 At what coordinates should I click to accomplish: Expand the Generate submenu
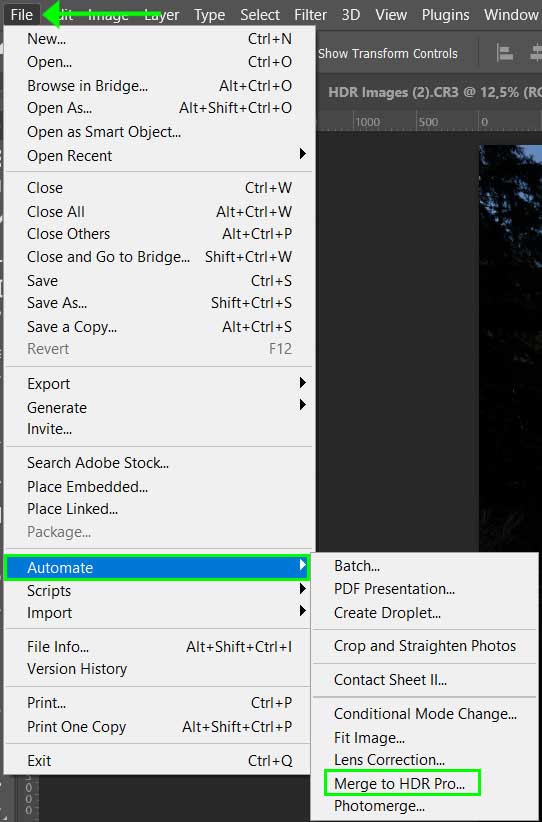point(157,407)
